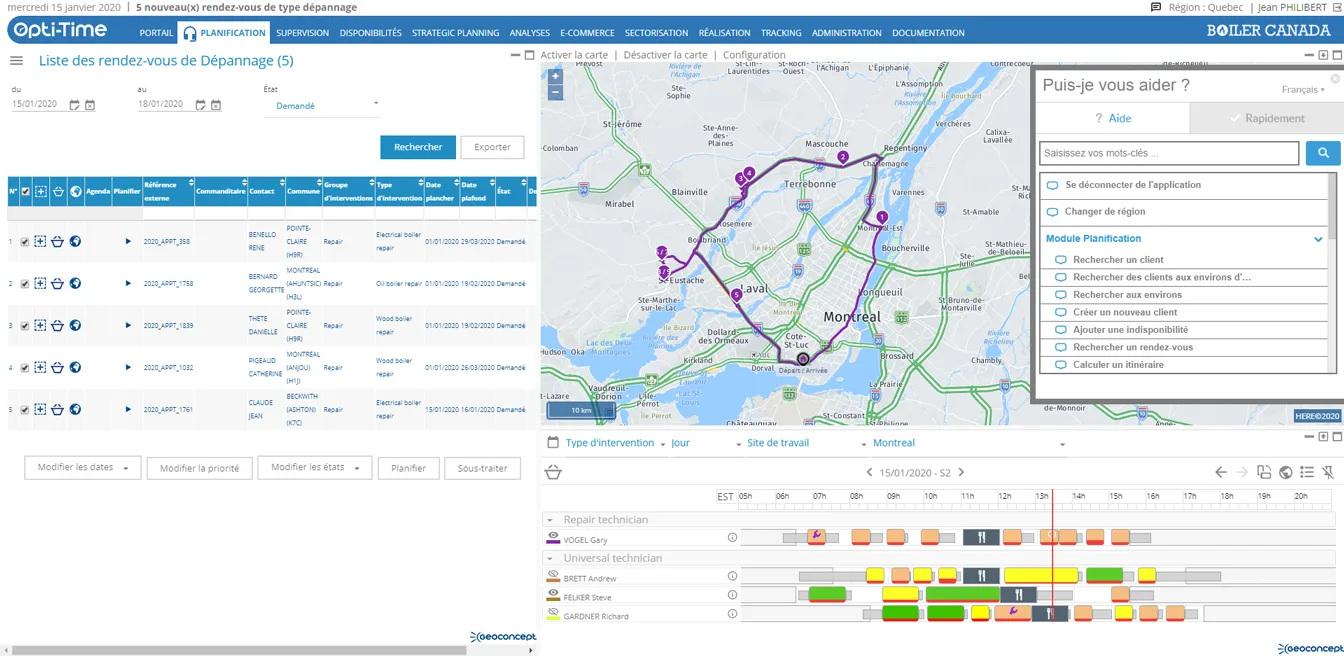Switch to the Rapidement tab

(1265, 118)
